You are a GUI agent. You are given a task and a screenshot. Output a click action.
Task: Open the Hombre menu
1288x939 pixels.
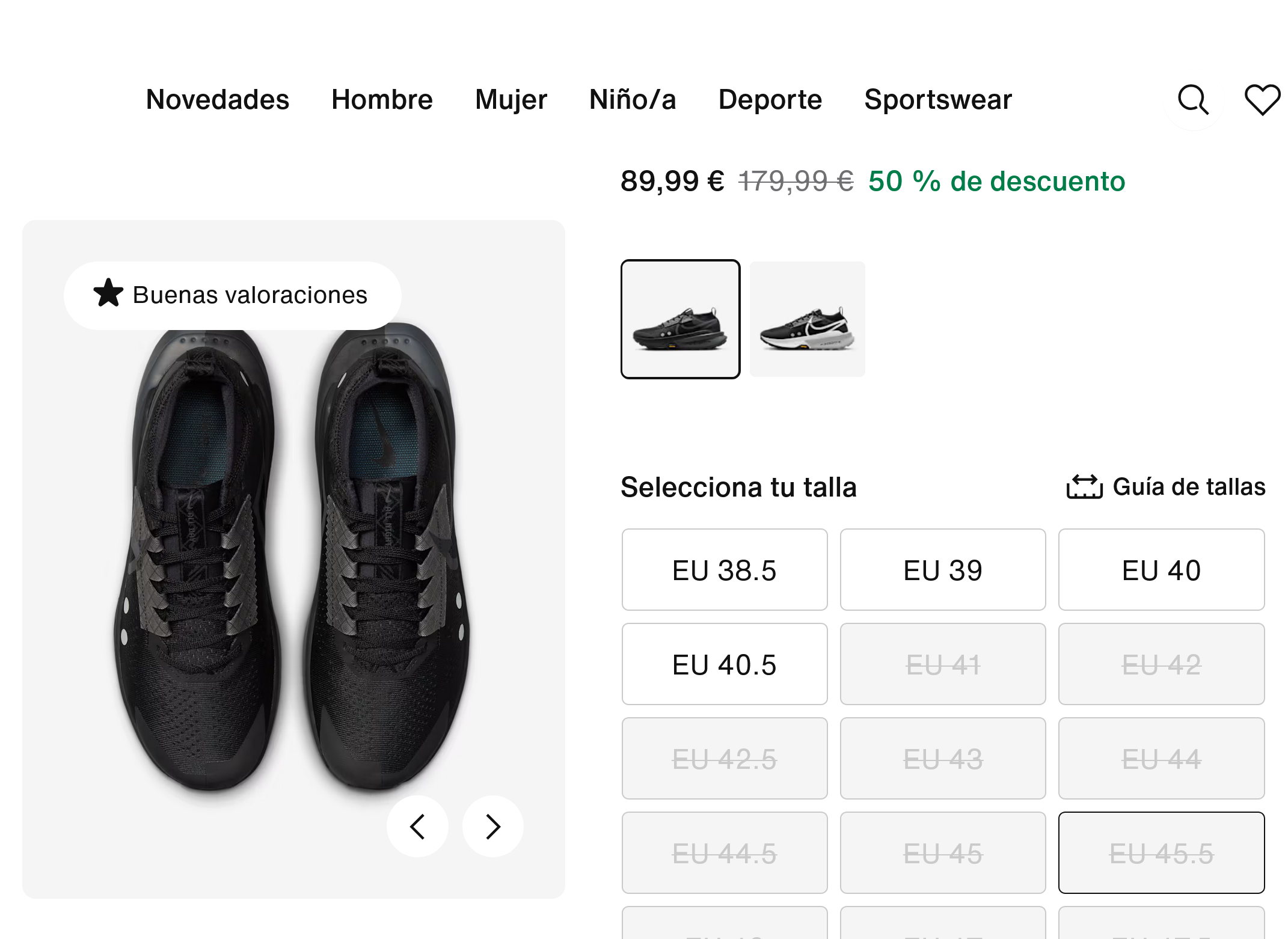coord(382,100)
